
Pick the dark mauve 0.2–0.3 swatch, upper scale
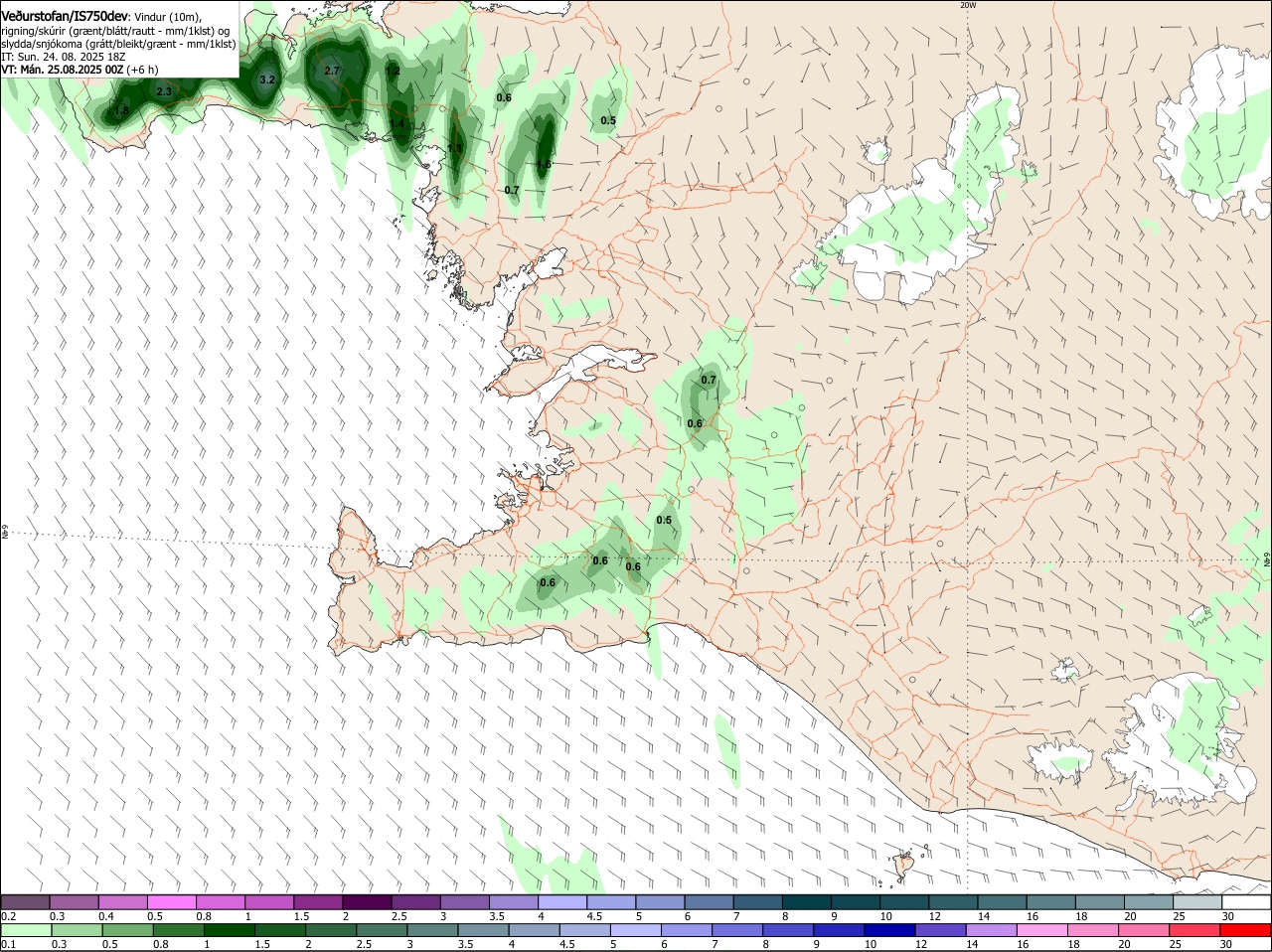pos(25,902)
